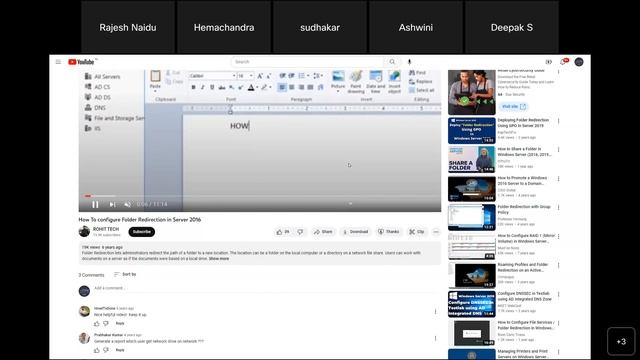Reply to Prabhakar Kumar's comment
This screenshot has height=360, width=640.
point(120,350)
